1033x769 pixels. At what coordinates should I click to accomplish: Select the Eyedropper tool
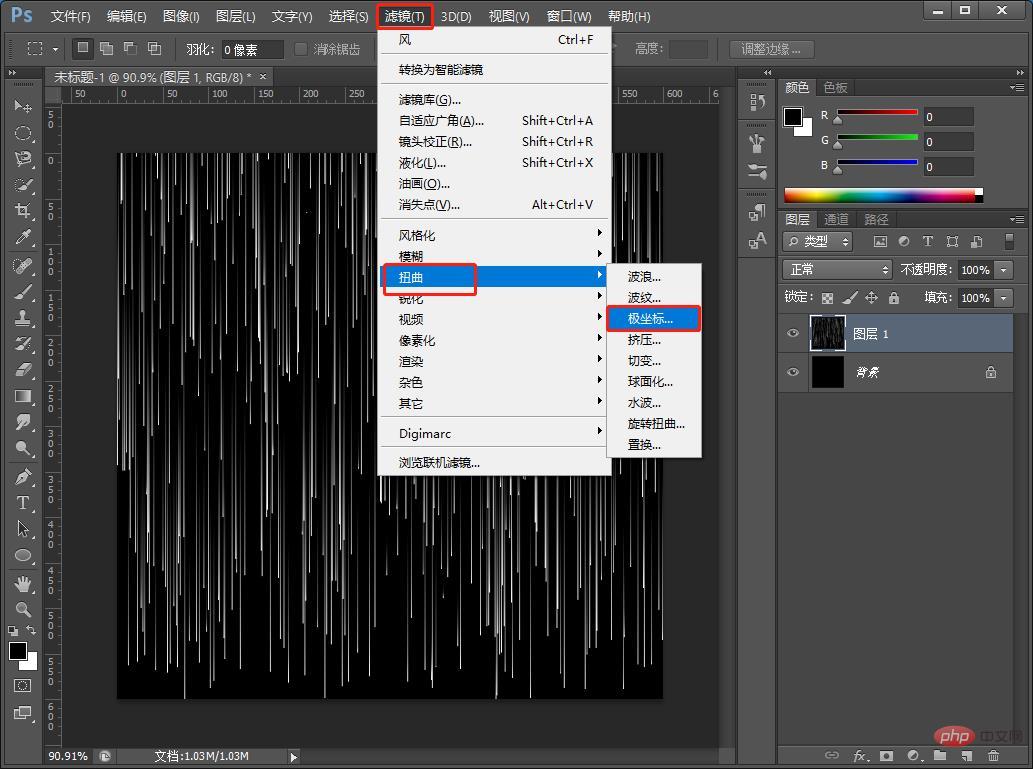(x=23, y=237)
